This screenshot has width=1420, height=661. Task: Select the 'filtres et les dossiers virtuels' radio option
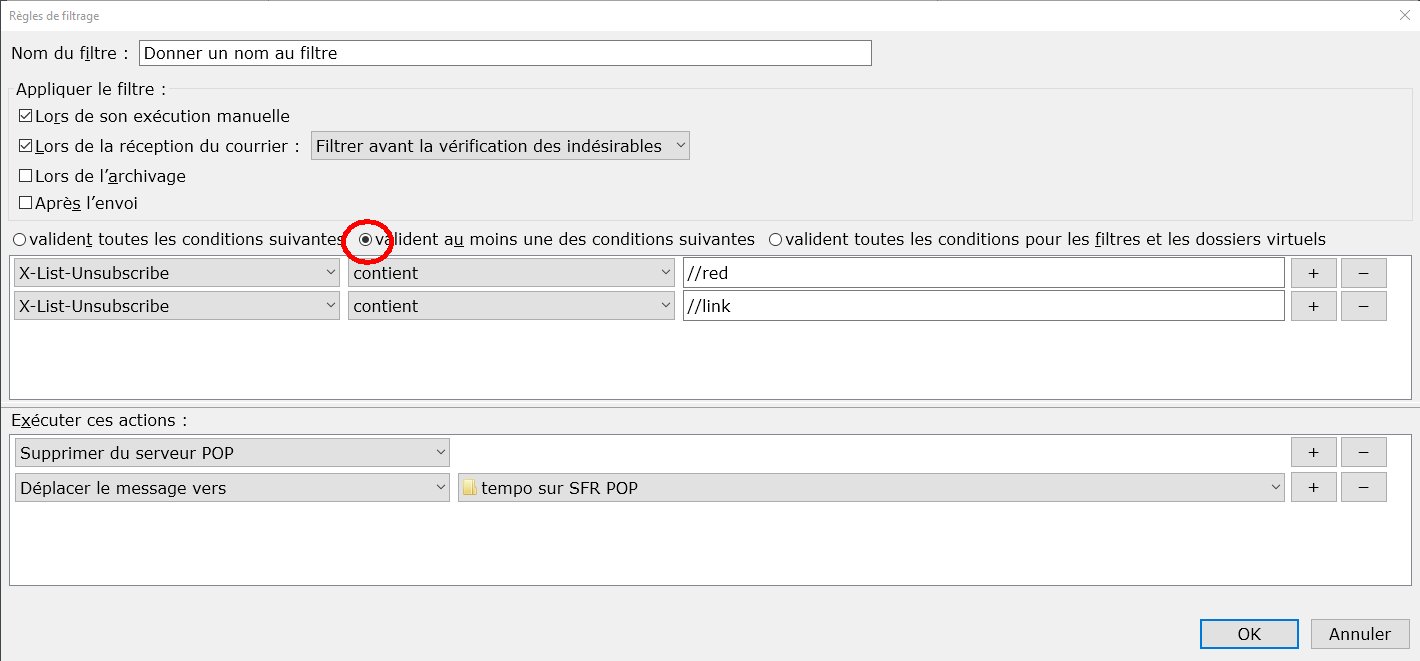pyautogui.click(x=776, y=240)
